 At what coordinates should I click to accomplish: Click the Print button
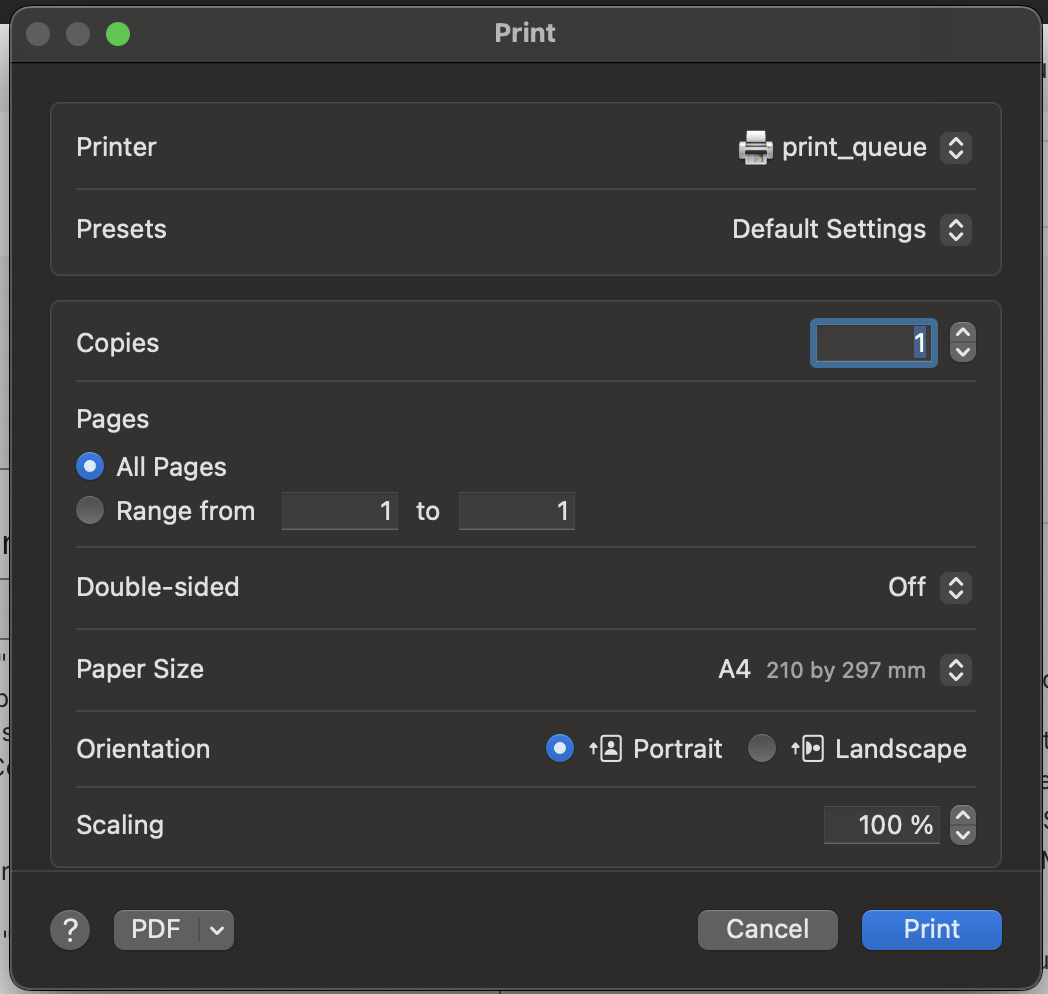point(931,929)
